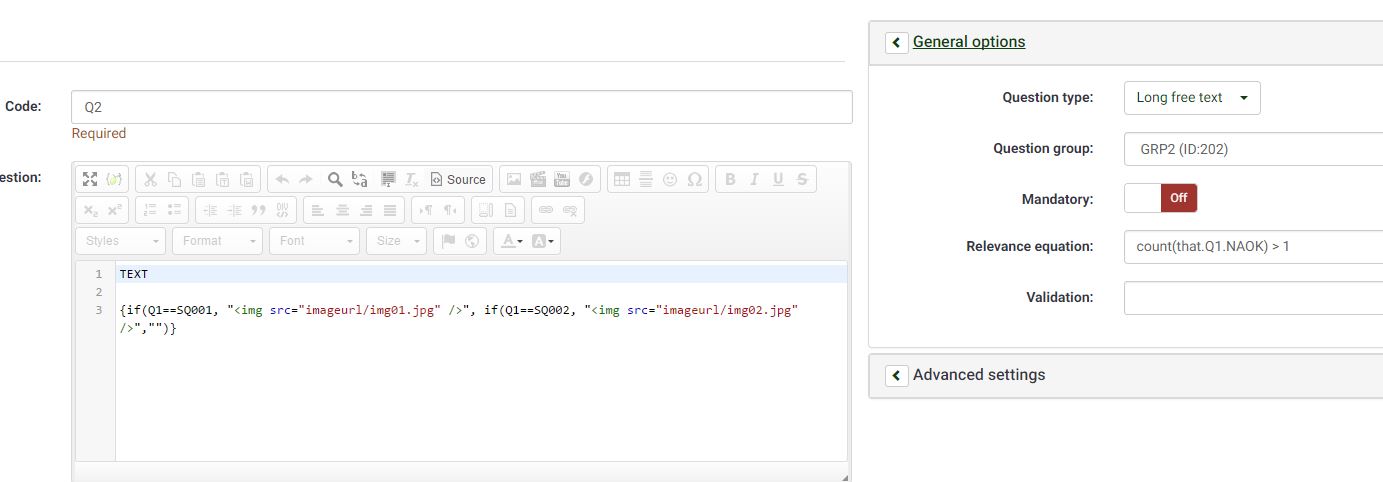The width and height of the screenshot is (1383, 482).
Task: Insert a table with the Table icon
Action: [622, 179]
